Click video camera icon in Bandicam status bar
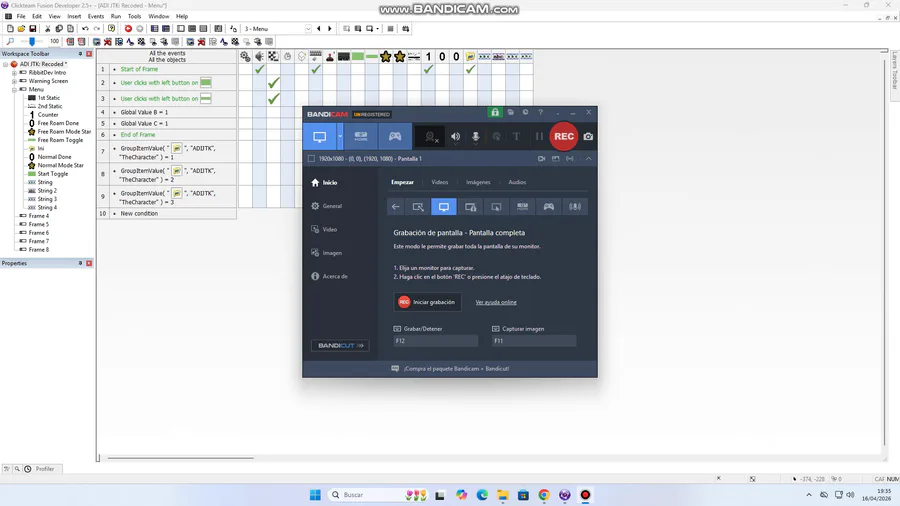900x506 pixels. [x=541, y=158]
